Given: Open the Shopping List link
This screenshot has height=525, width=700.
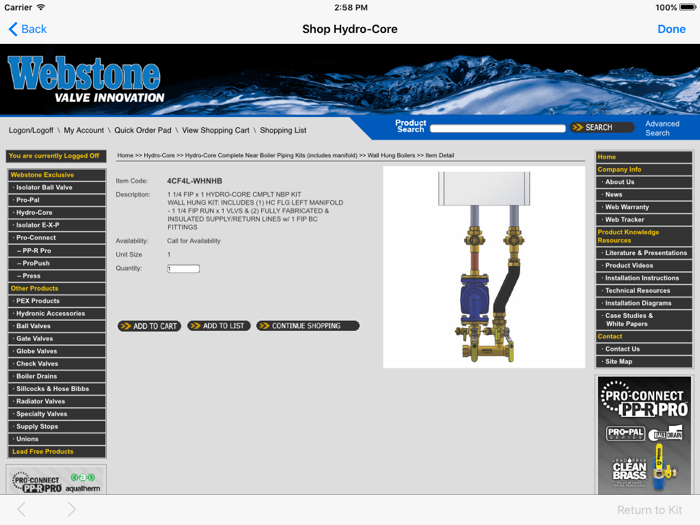Looking at the screenshot, I should 283,130.
